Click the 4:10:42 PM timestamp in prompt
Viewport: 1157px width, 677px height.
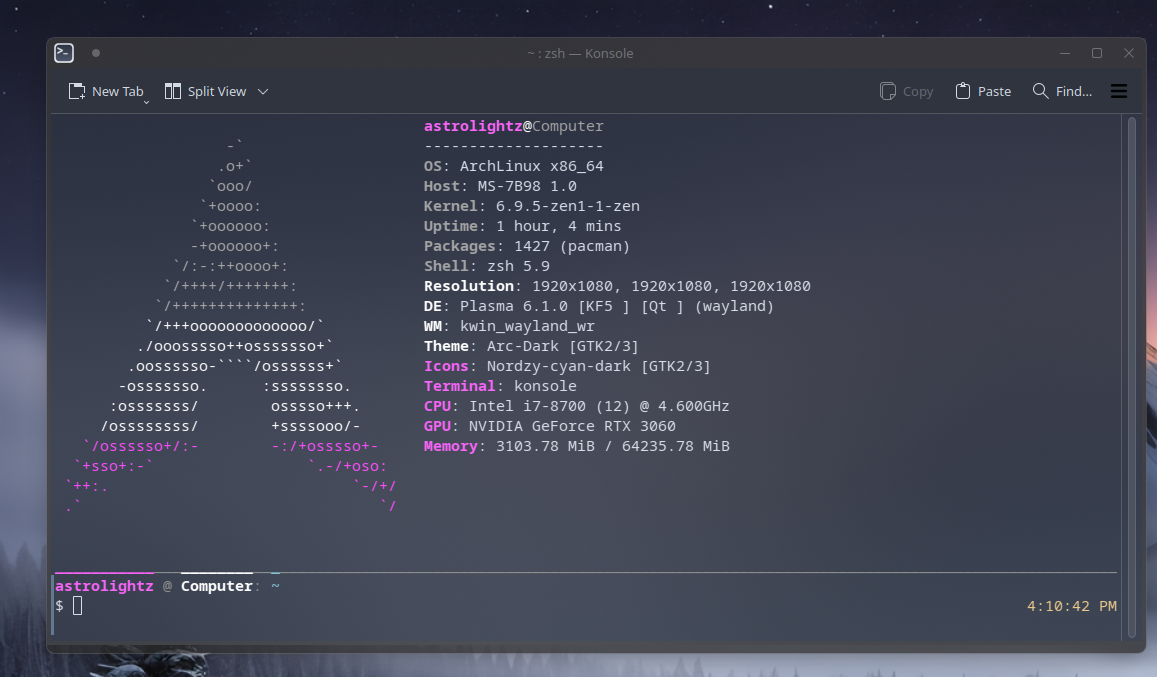(x=1071, y=606)
